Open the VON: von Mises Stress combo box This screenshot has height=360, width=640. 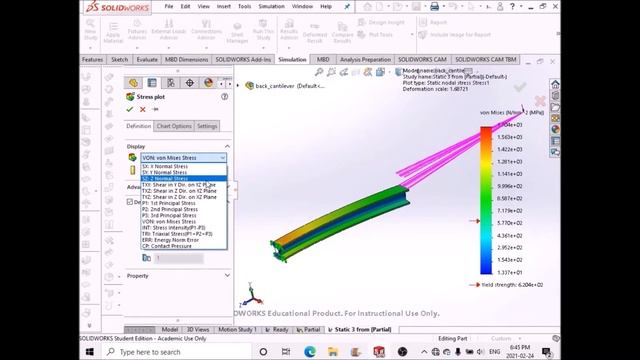point(184,158)
